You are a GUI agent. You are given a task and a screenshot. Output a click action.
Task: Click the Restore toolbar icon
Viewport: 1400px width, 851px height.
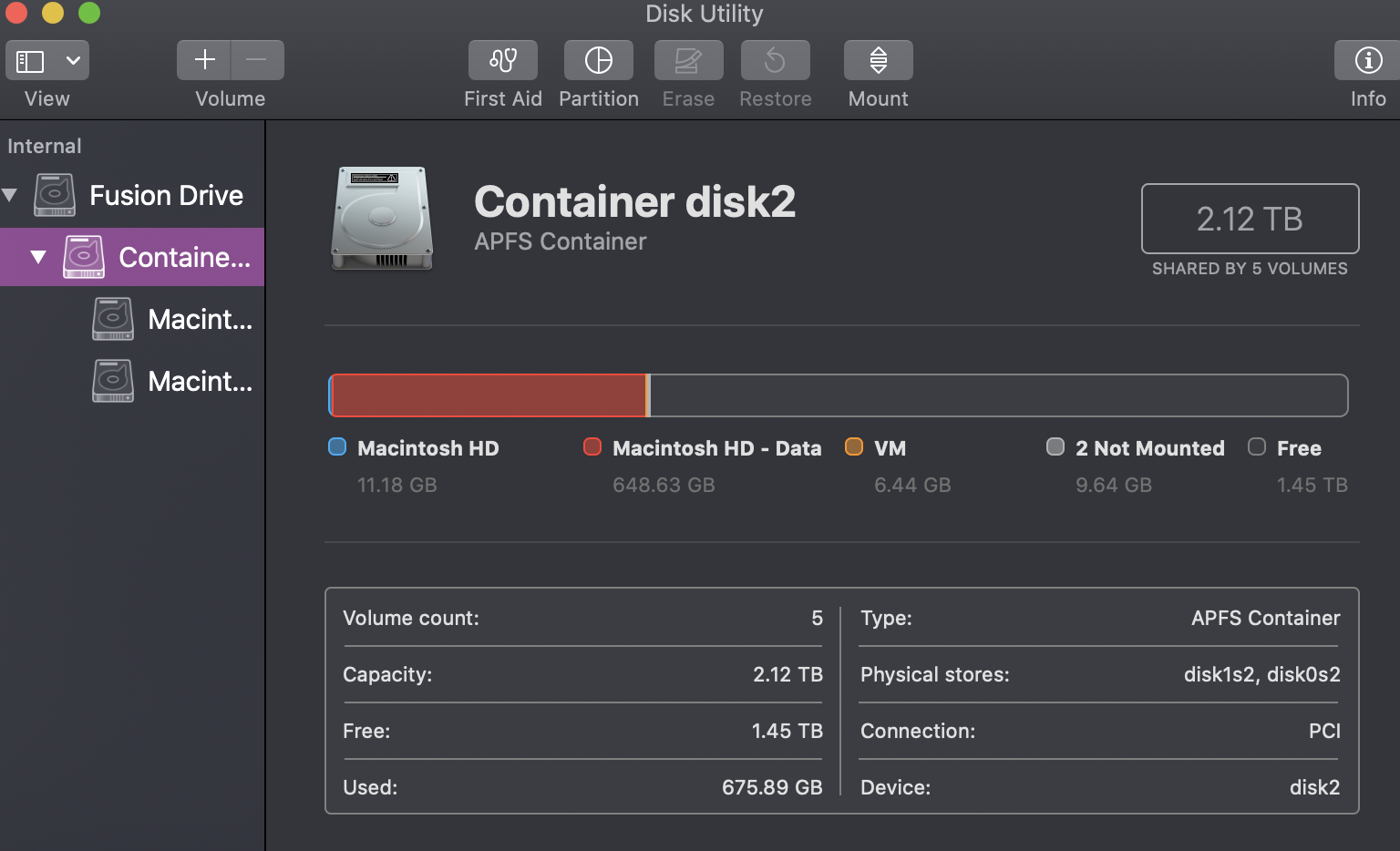point(775,60)
